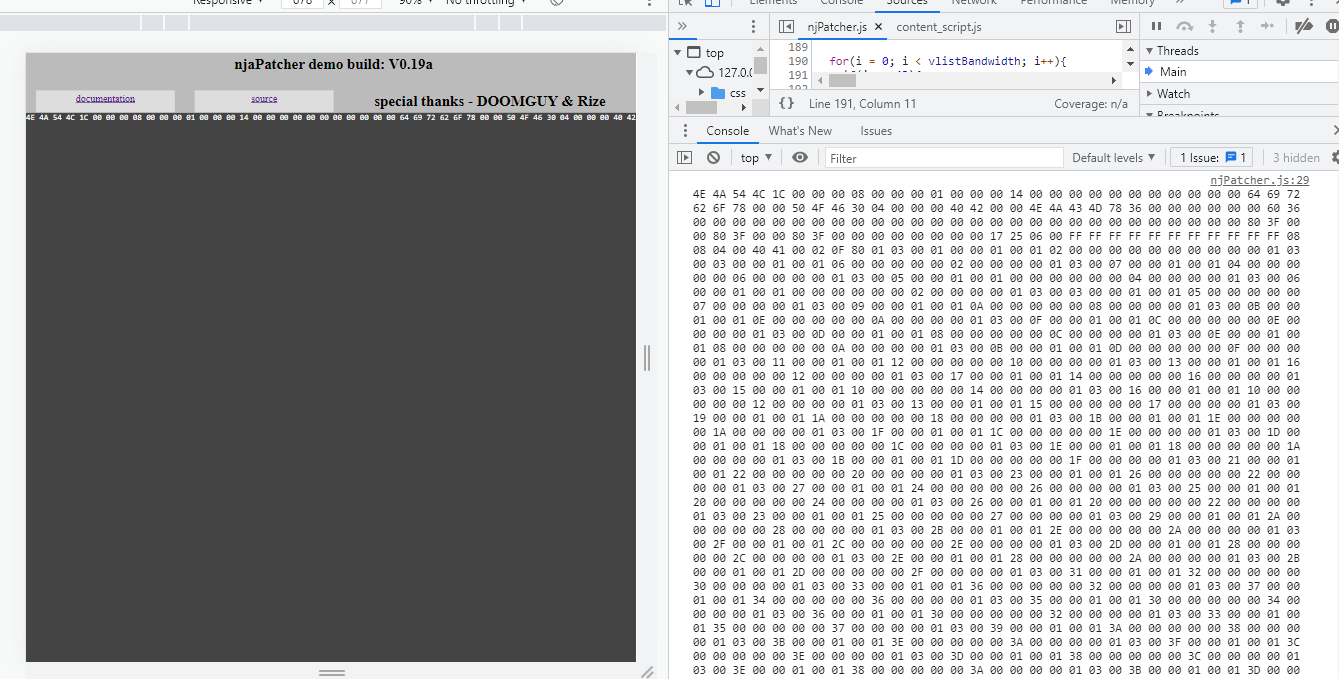Select the inspect element tool
This screenshot has width=1339, height=679.
[685, 3]
